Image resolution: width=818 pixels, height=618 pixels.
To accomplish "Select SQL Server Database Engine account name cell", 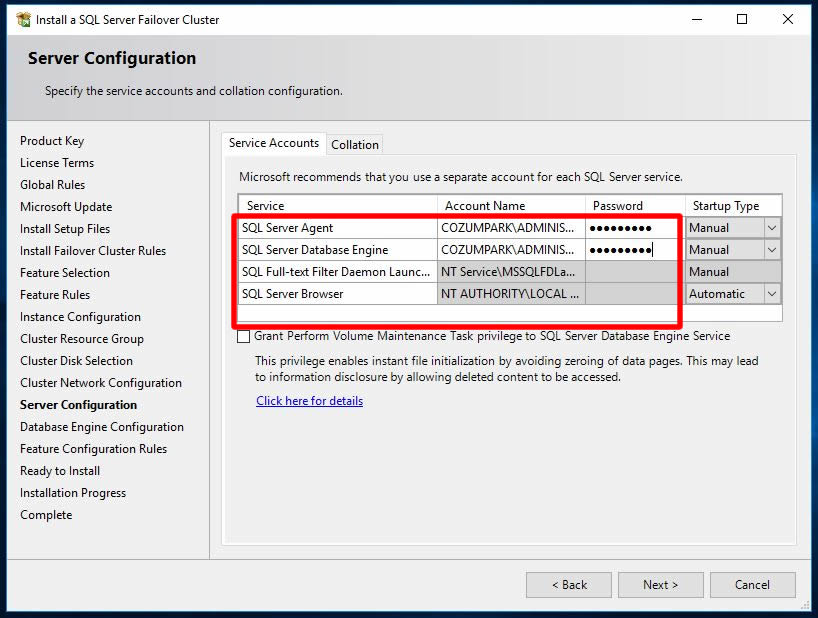I will tap(510, 250).
